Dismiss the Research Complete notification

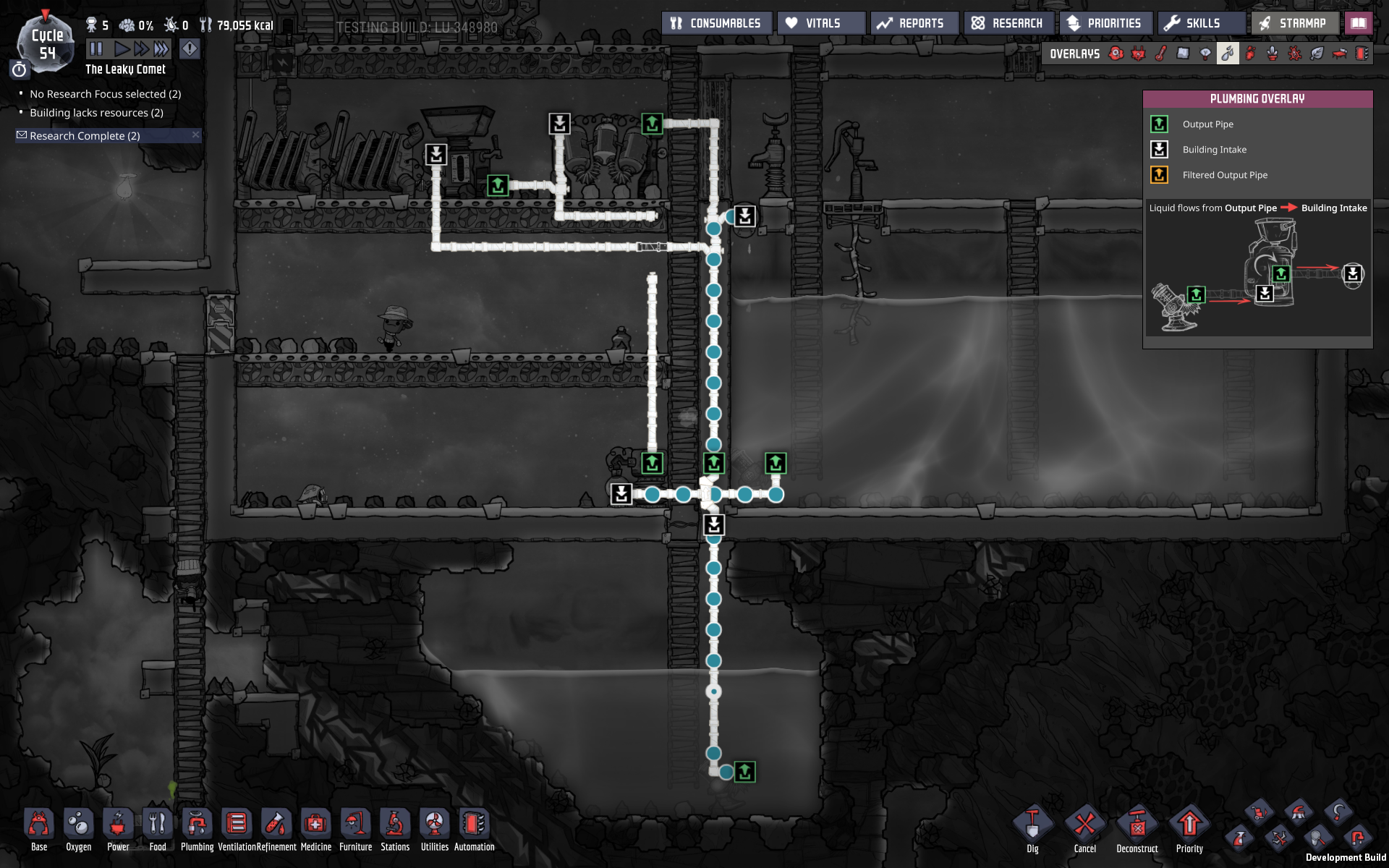pos(195,135)
